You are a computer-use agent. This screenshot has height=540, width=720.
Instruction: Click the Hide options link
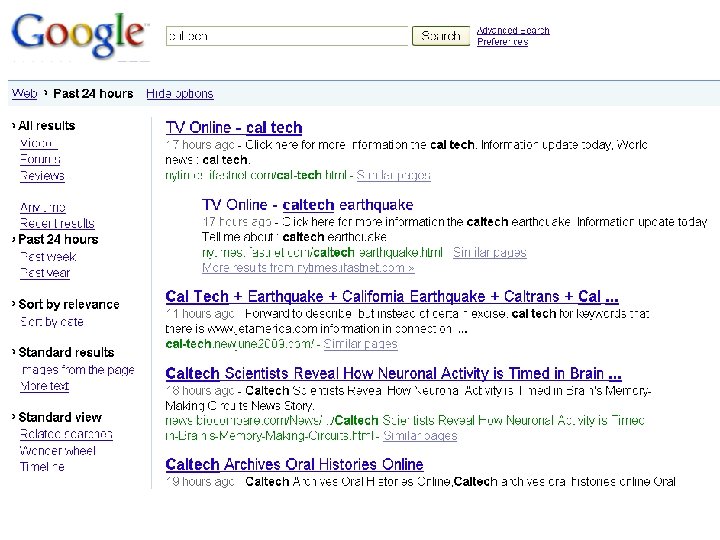(x=180, y=94)
